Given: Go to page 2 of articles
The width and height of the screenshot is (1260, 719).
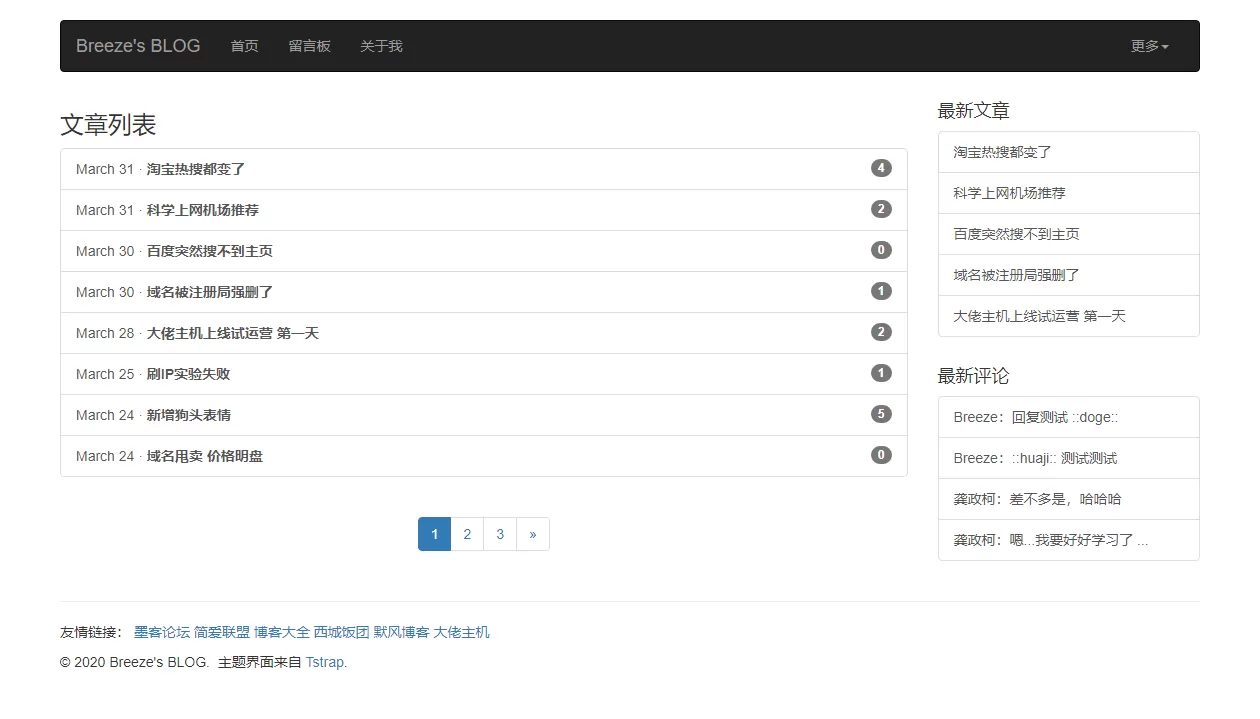Looking at the screenshot, I should (x=467, y=534).
